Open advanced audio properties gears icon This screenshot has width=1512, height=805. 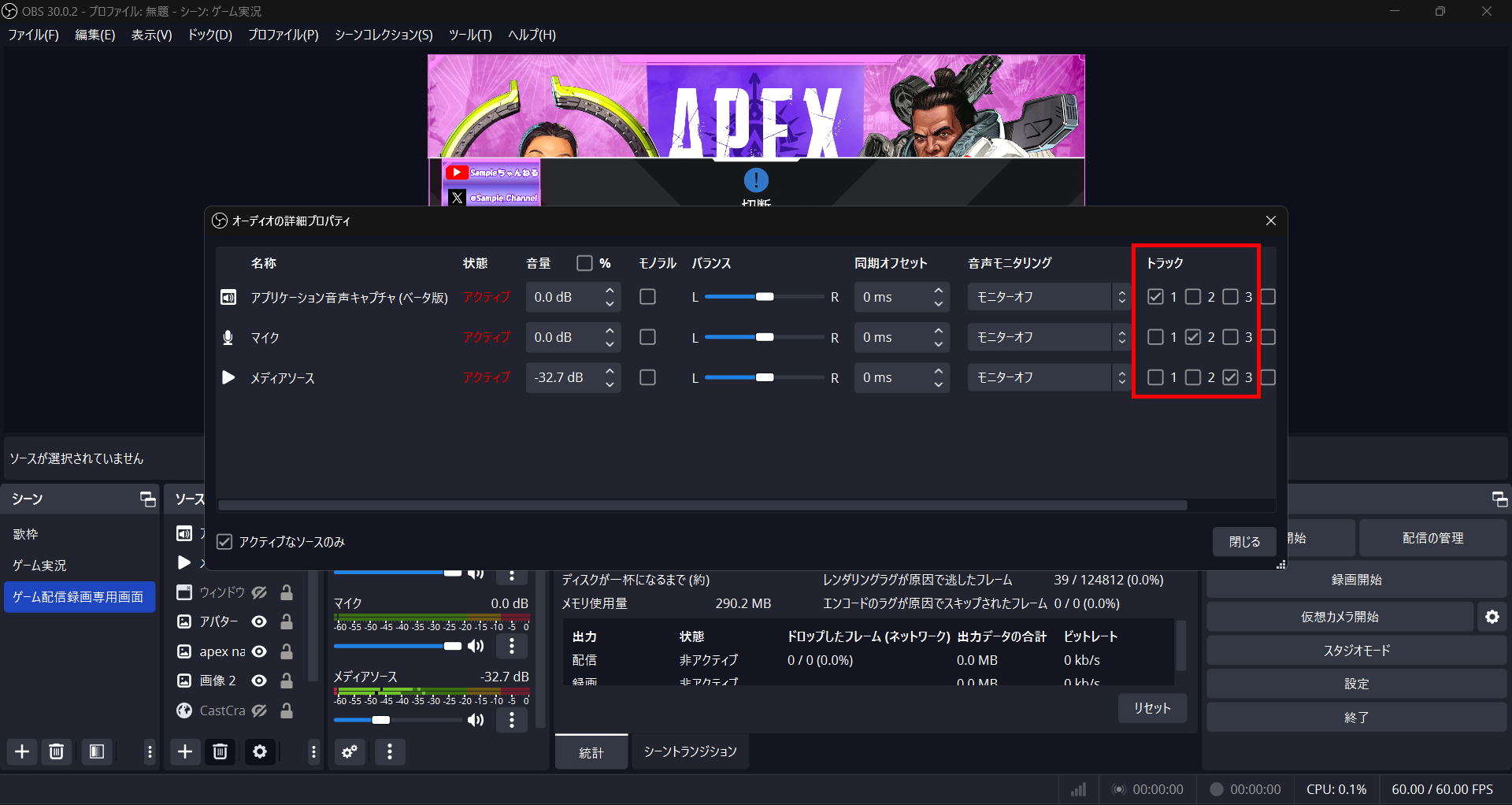click(x=350, y=751)
